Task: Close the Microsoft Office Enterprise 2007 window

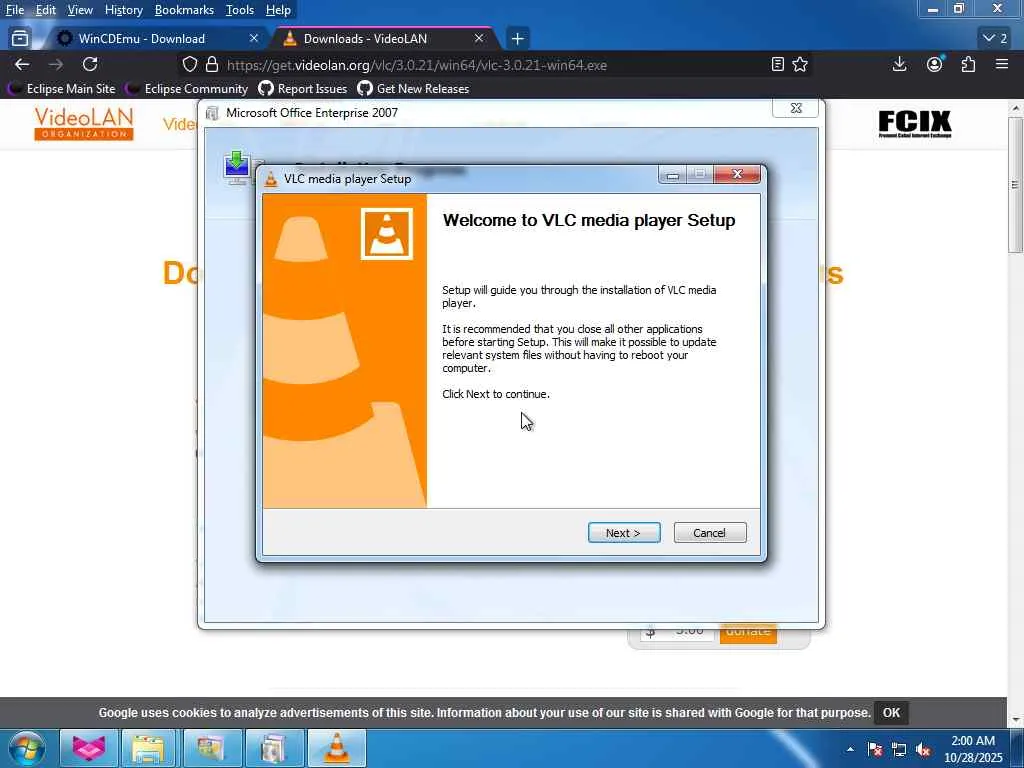Action: (795, 108)
